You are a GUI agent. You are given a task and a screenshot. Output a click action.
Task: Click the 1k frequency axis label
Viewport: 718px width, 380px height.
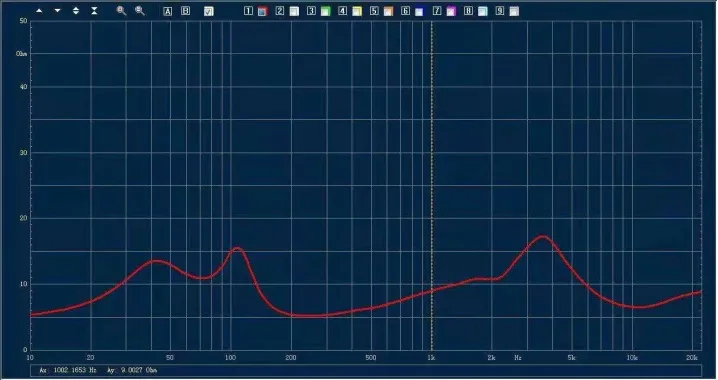click(x=431, y=358)
